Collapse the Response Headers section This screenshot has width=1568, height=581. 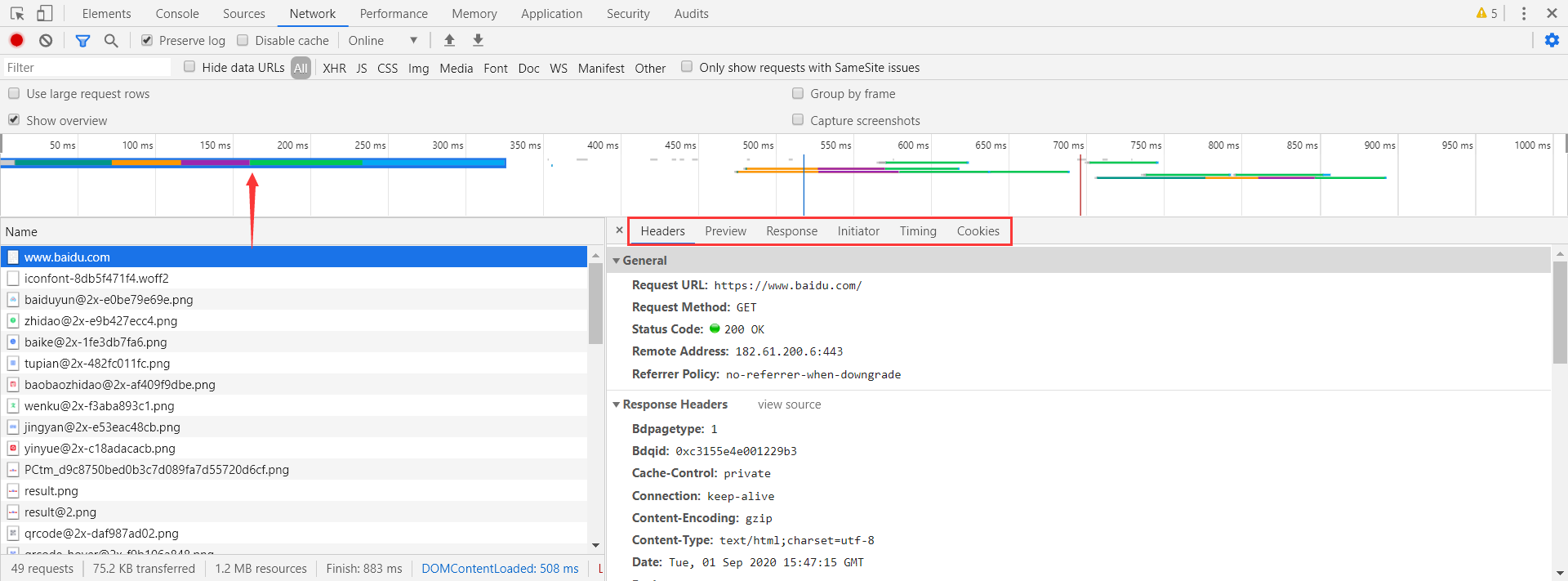(x=617, y=404)
